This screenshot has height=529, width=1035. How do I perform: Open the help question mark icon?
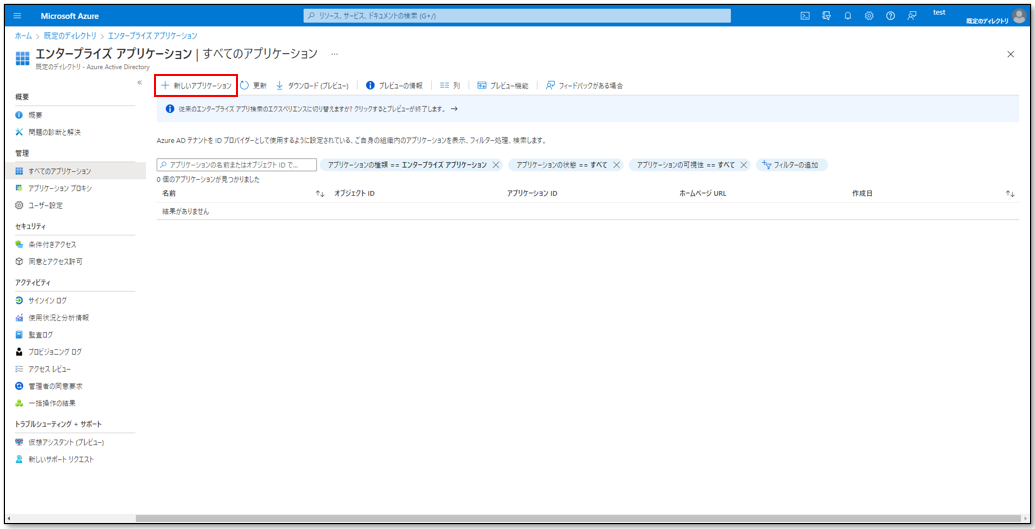[x=889, y=15]
